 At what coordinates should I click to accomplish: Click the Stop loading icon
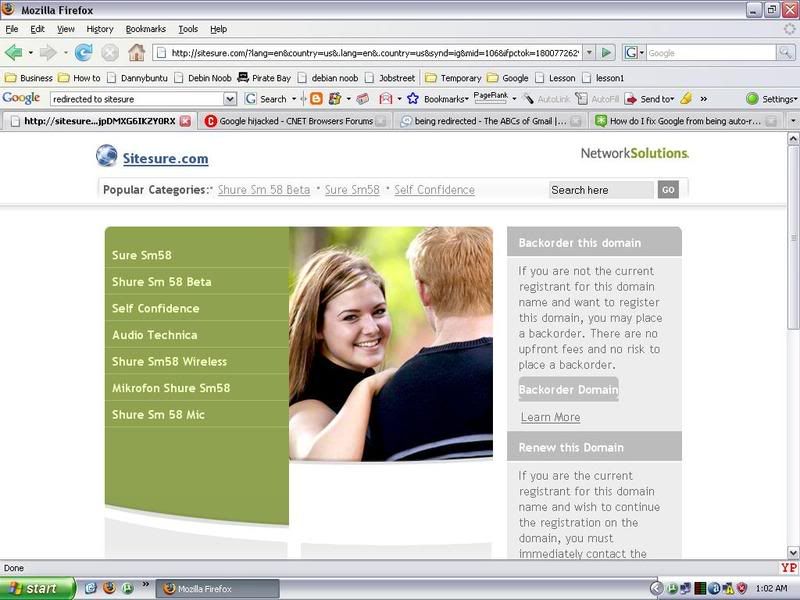pos(109,52)
